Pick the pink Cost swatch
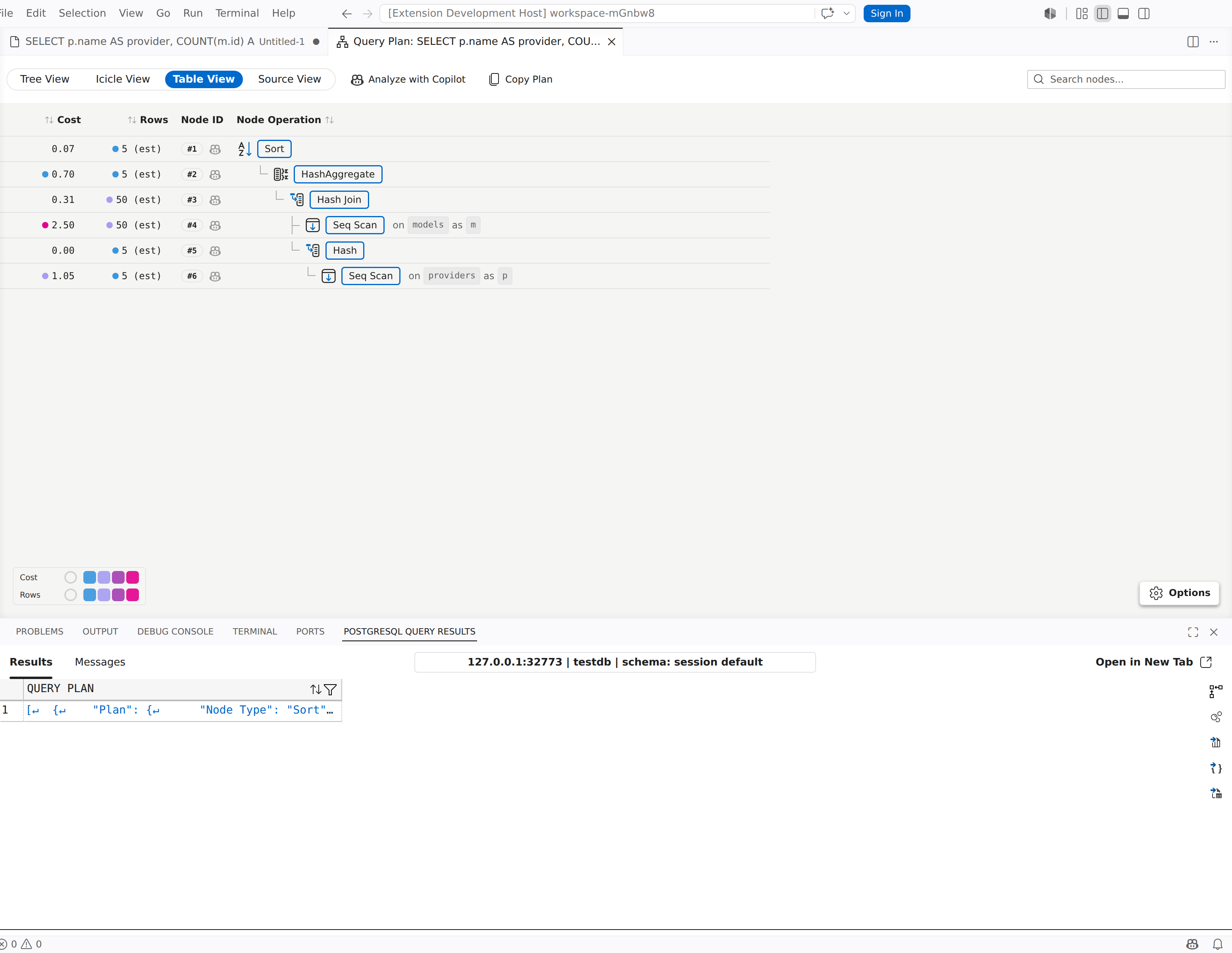 tap(133, 577)
